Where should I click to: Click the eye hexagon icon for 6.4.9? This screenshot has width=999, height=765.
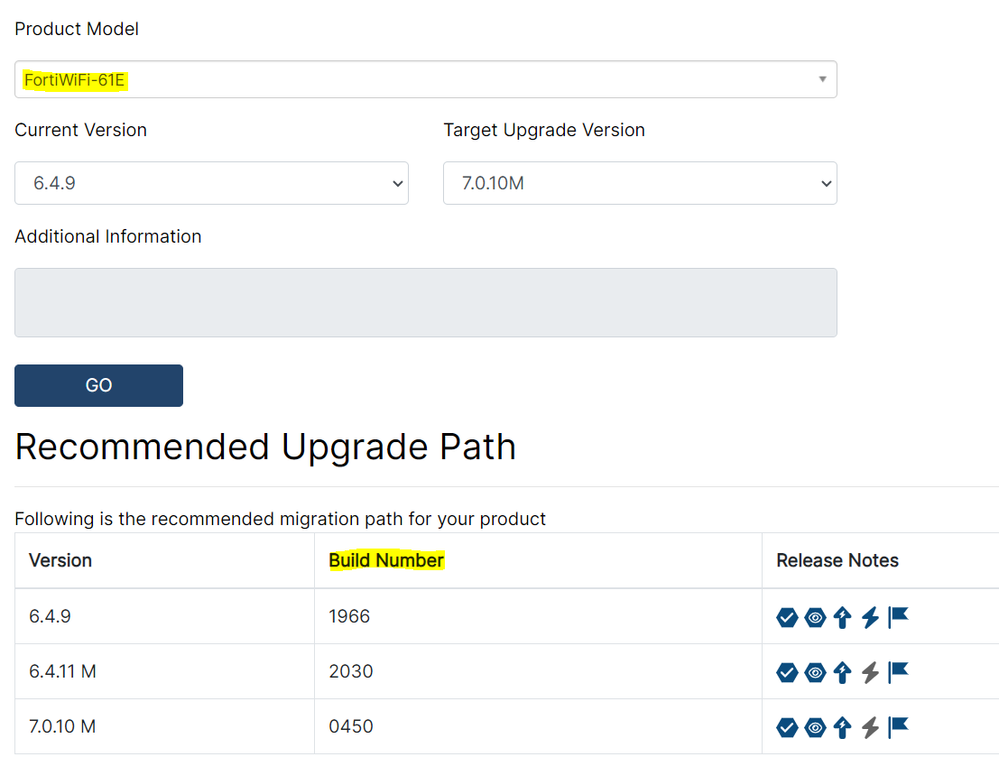pos(815,618)
